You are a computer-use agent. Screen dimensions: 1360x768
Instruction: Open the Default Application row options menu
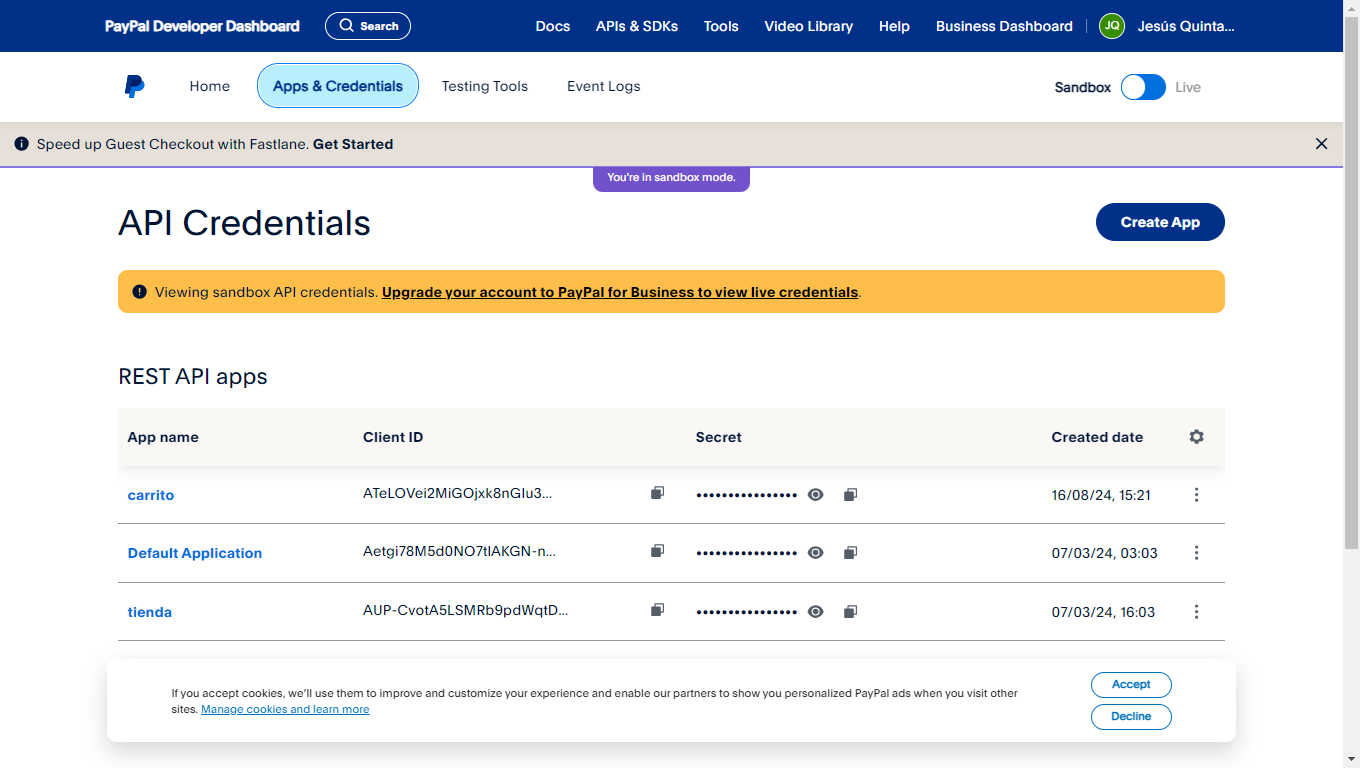tap(1196, 553)
